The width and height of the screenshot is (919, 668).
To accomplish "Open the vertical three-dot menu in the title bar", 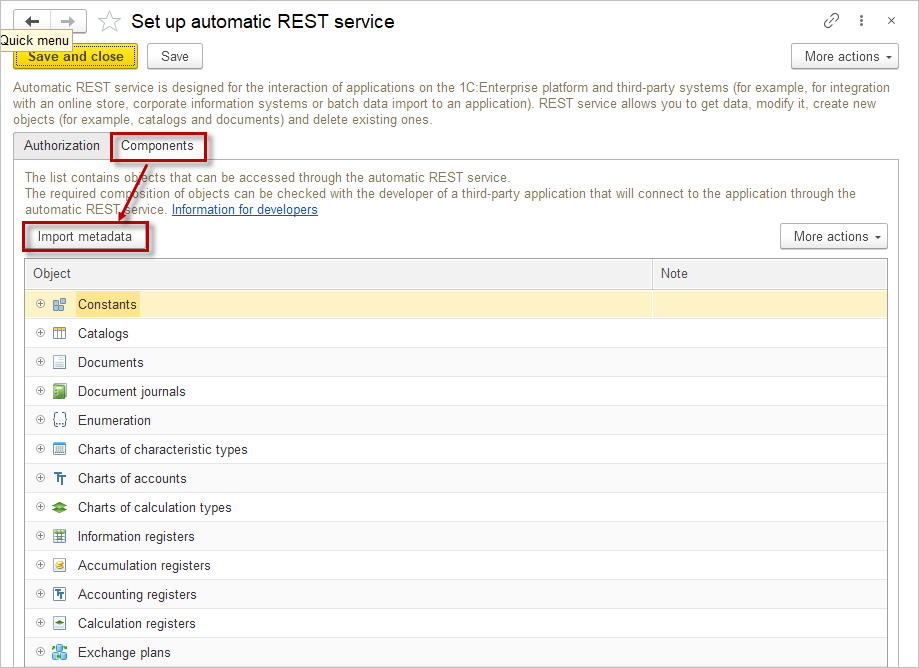I will pyautogui.click(x=861, y=21).
